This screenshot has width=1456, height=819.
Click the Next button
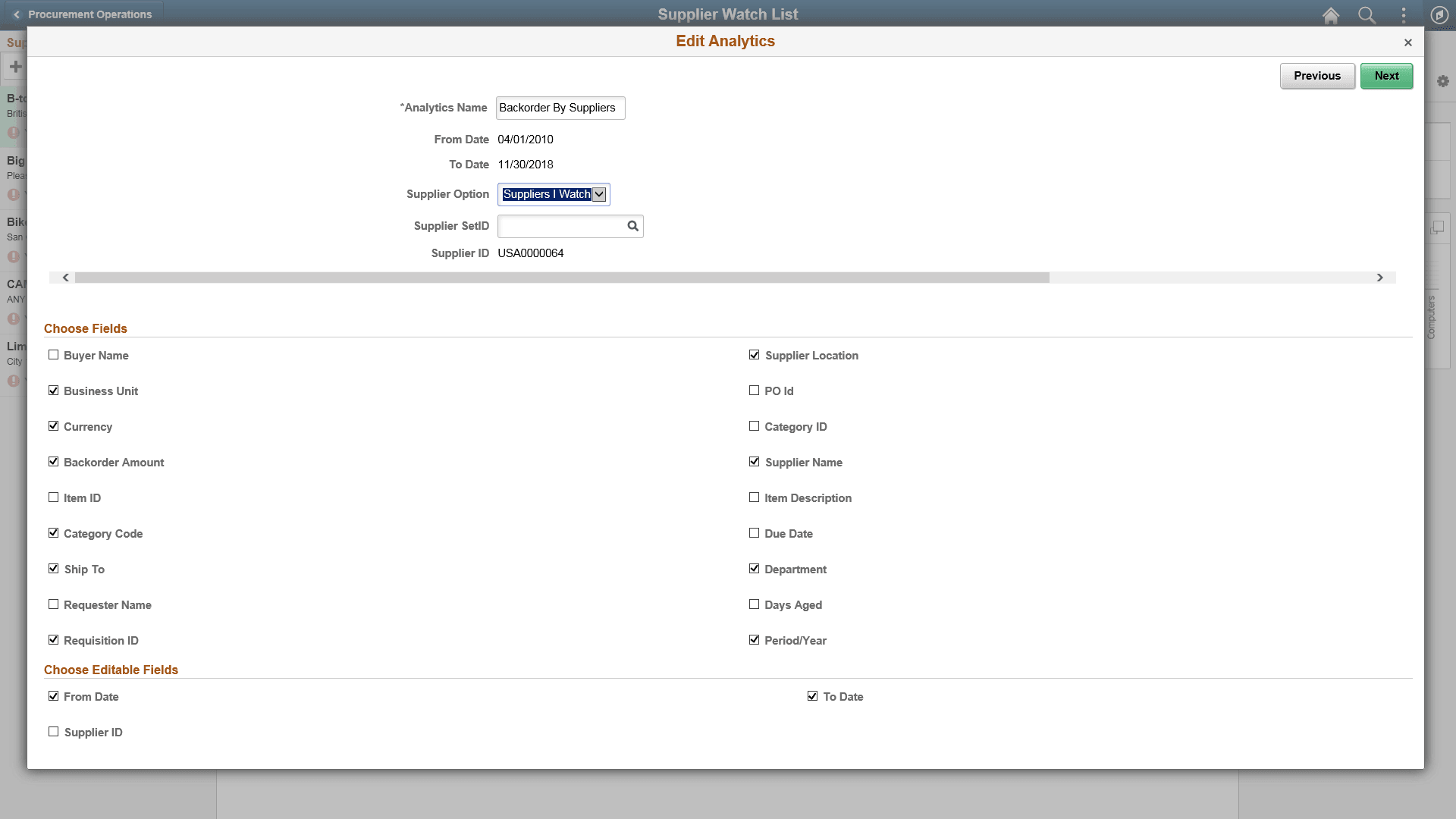pyautogui.click(x=1386, y=76)
